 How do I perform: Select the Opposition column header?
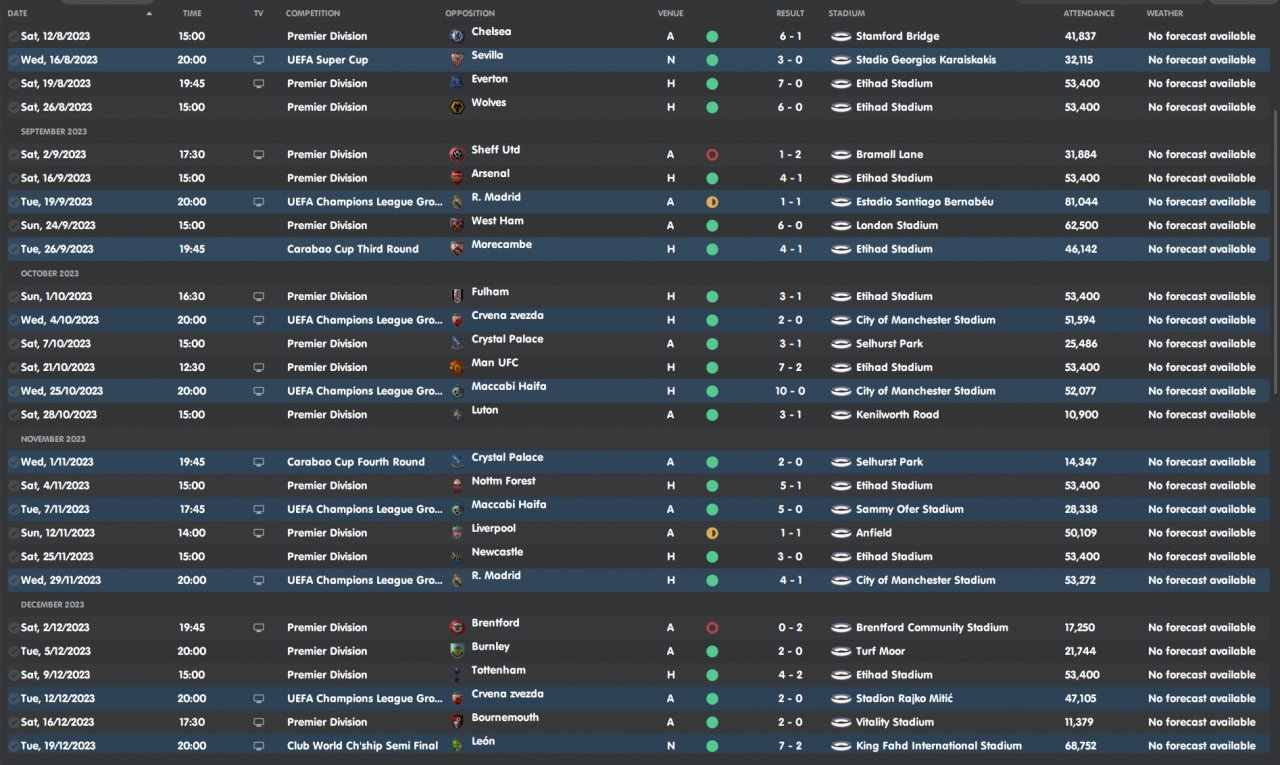[470, 14]
